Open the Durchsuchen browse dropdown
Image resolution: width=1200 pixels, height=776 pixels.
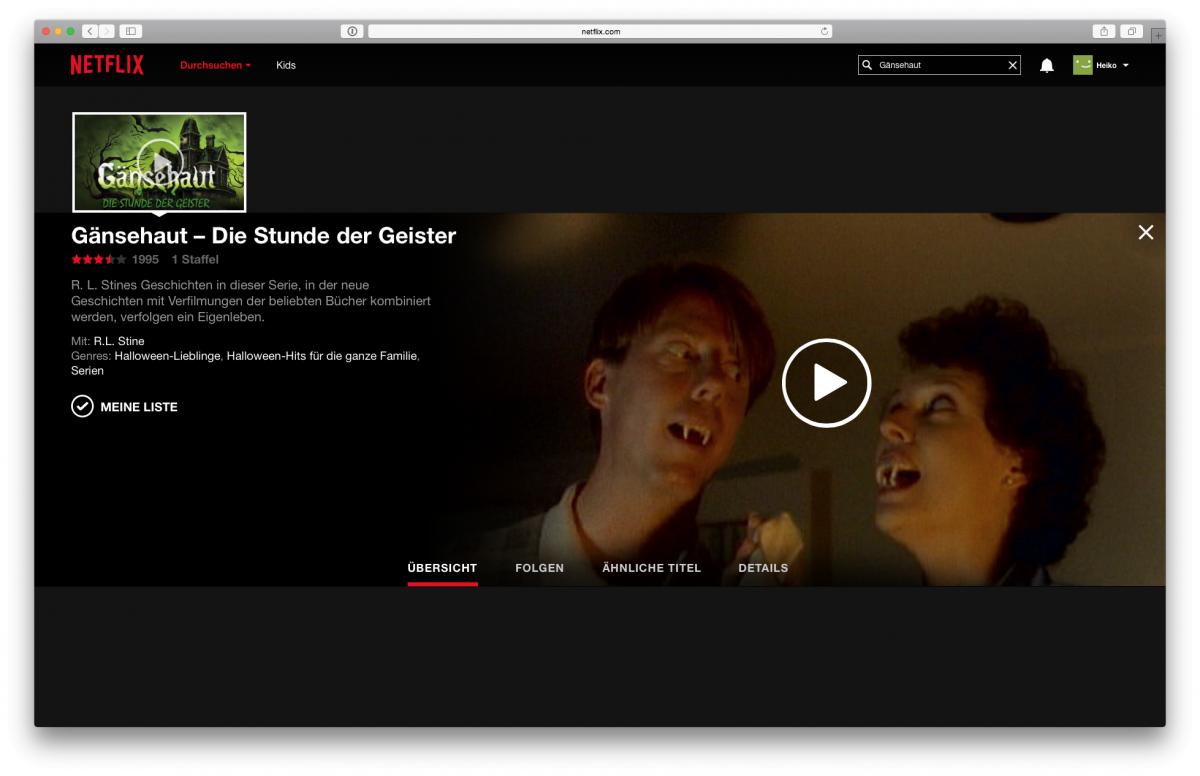[x=215, y=65]
